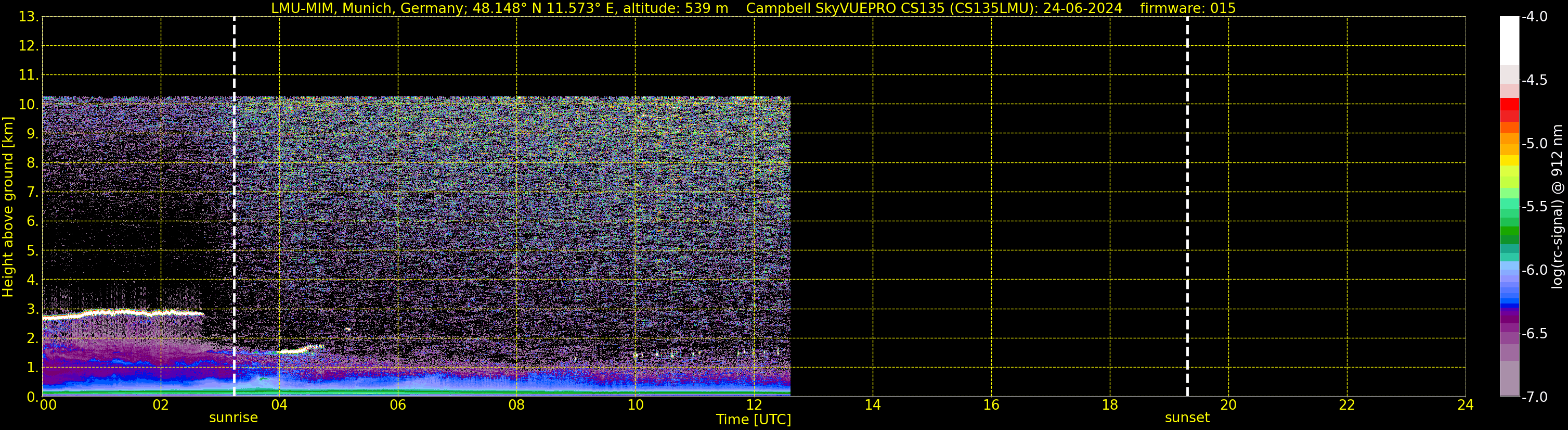
Task: Click the 1 km height tick label
Action: (32, 368)
